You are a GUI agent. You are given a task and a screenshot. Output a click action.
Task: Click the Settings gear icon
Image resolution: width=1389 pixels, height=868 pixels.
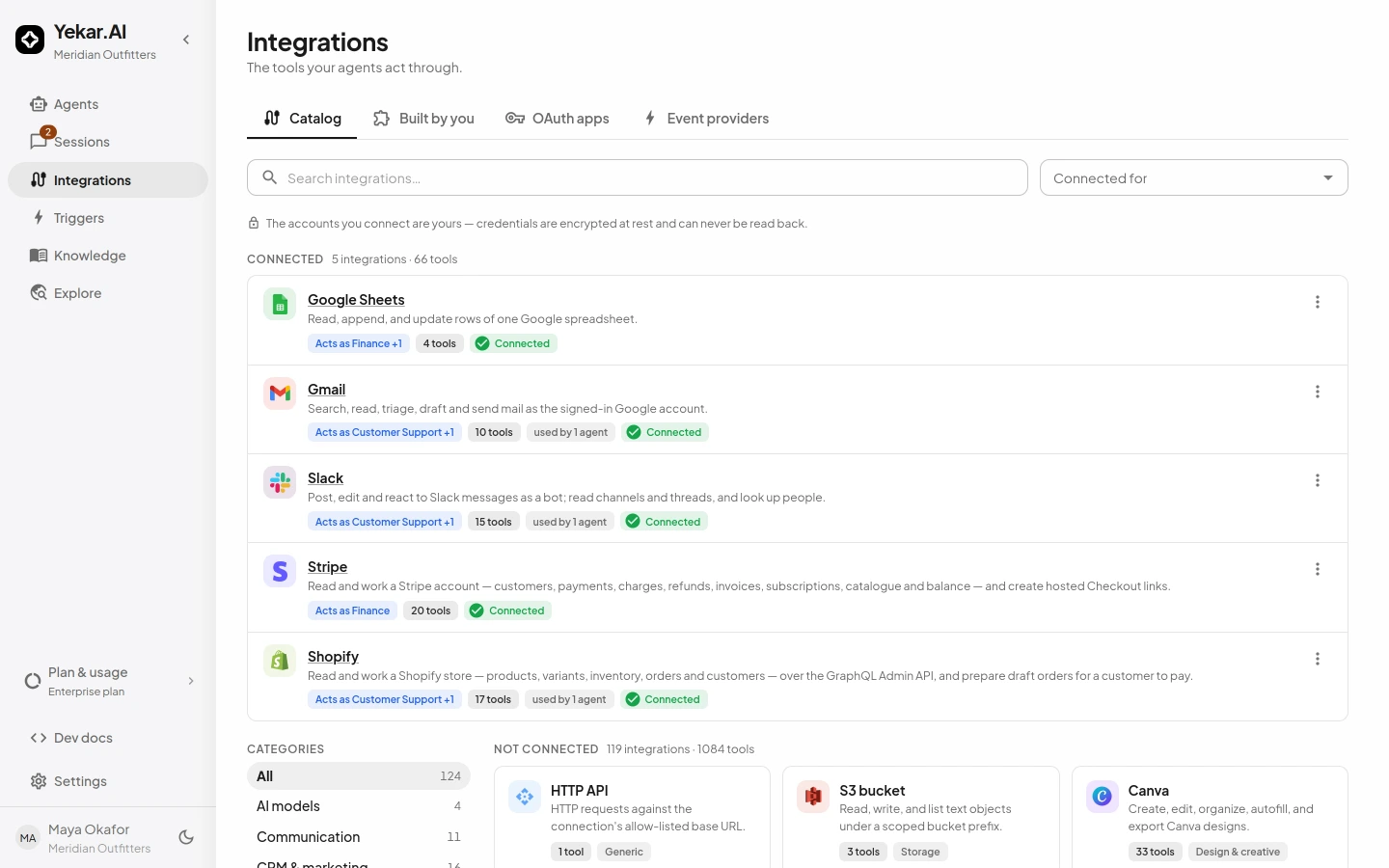click(x=39, y=781)
